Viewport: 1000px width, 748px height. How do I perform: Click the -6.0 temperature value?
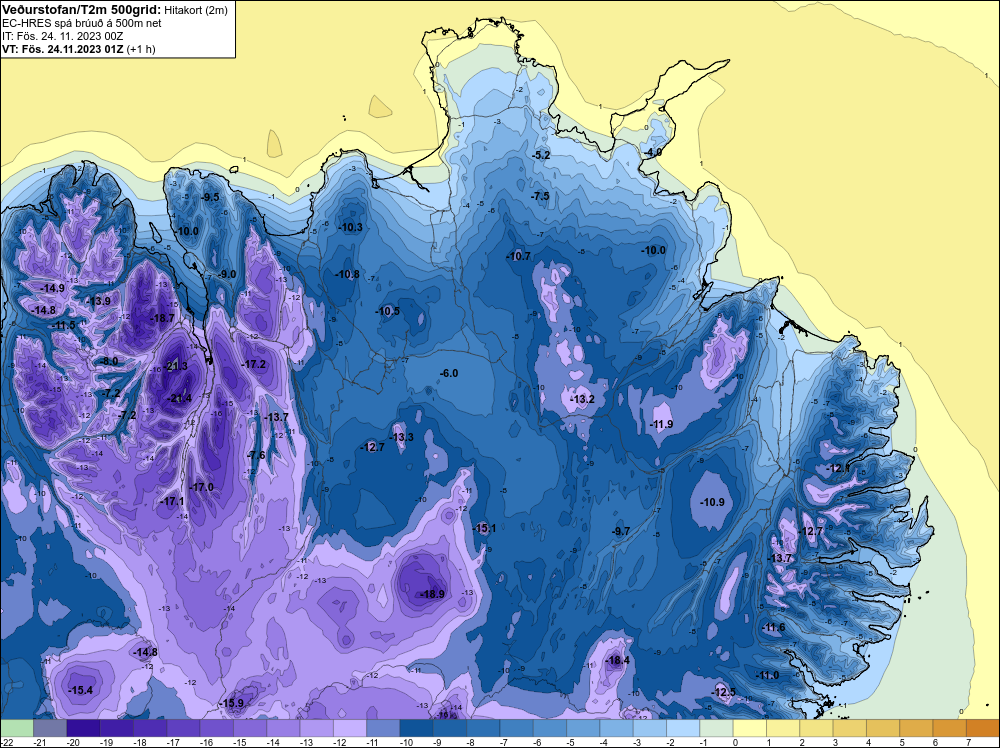pos(450,373)
